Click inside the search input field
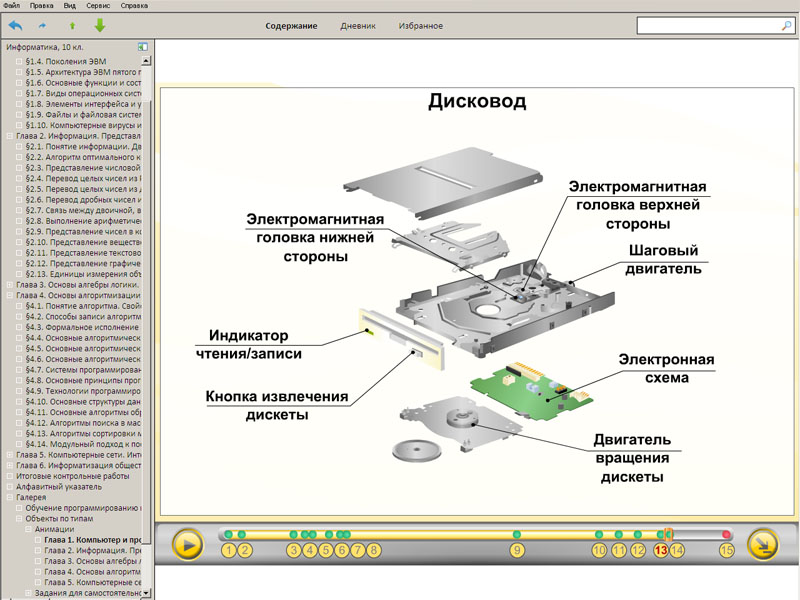 tap(709, 26)
